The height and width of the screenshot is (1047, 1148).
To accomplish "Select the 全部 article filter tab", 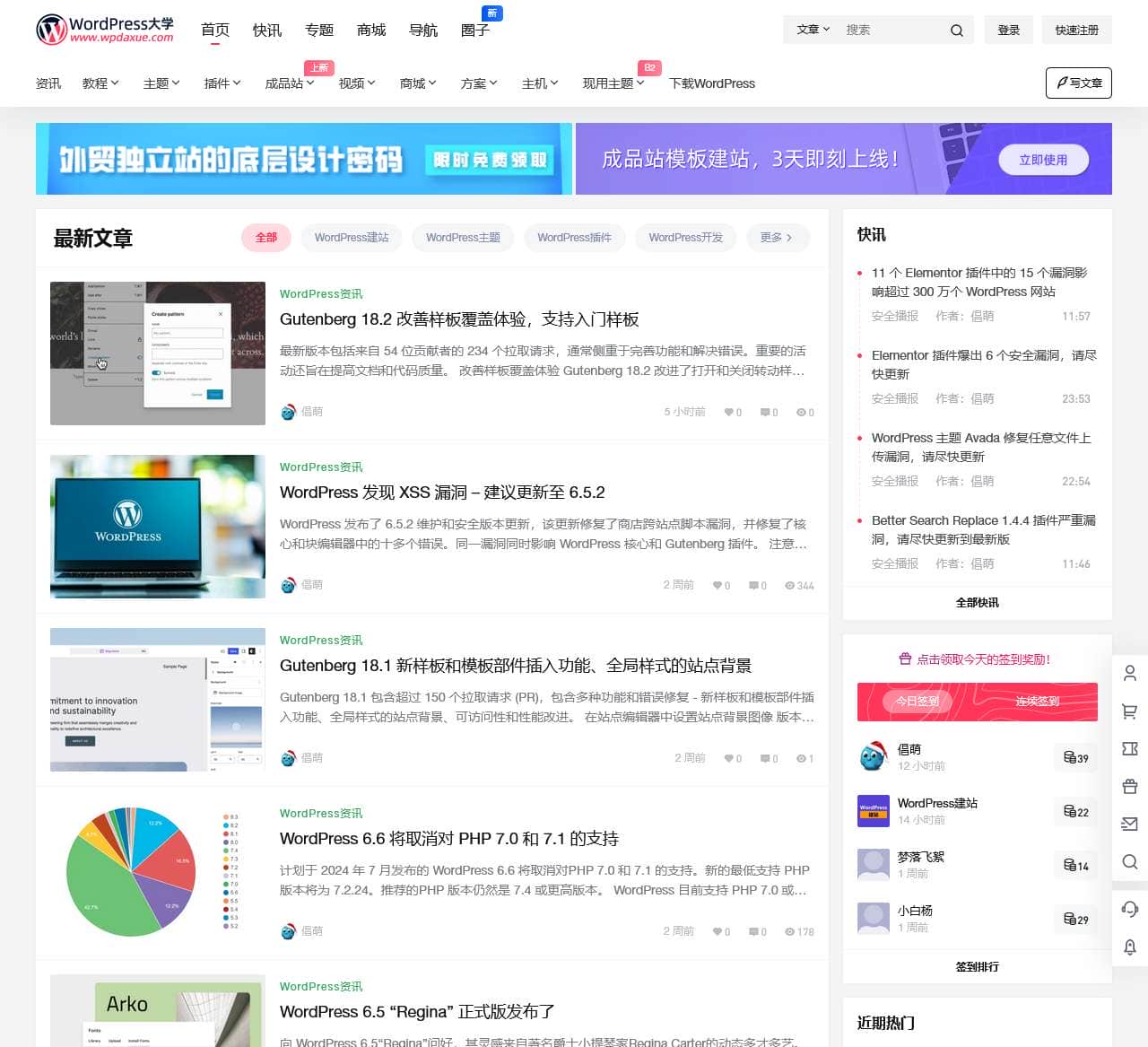I will click(266, 238).
